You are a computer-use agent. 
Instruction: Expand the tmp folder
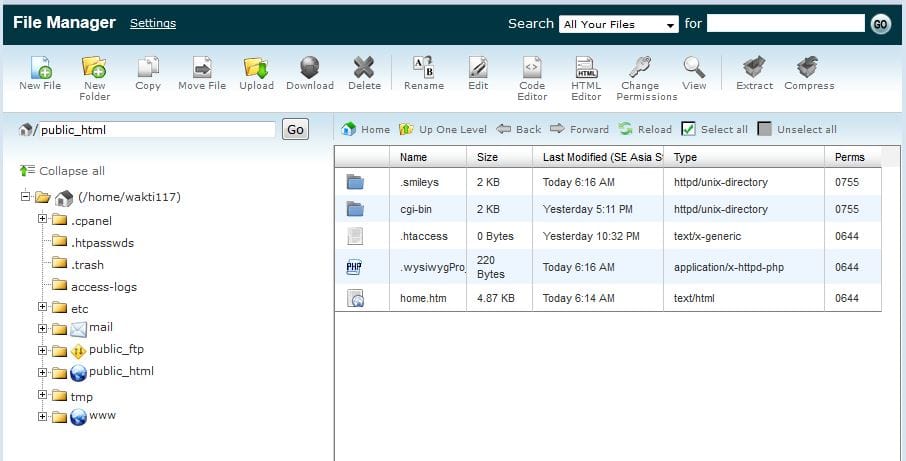tap(42, 394)
